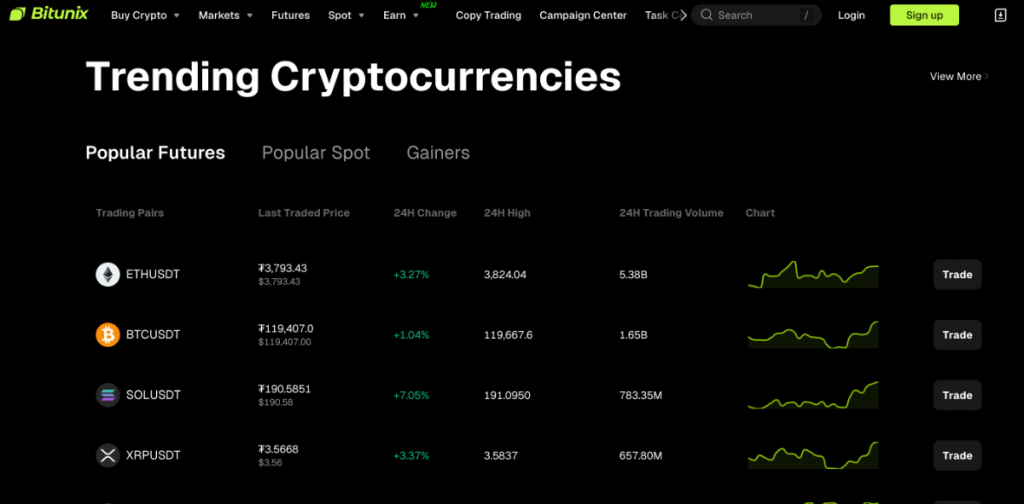Viewport: 1024px width, 504px height.
Task: Click the search magnifier icon
Action: point(707,15)
